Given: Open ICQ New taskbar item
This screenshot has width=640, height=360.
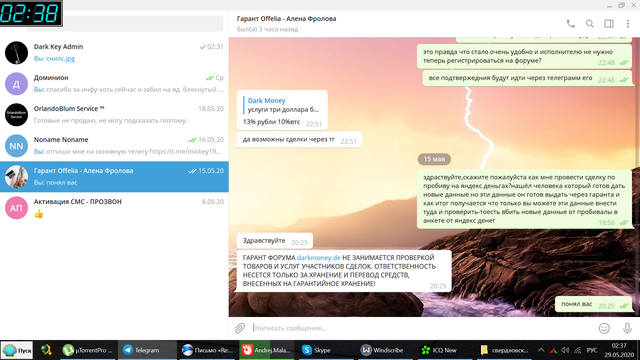Looking at the screenshot, I should point(439,350).
